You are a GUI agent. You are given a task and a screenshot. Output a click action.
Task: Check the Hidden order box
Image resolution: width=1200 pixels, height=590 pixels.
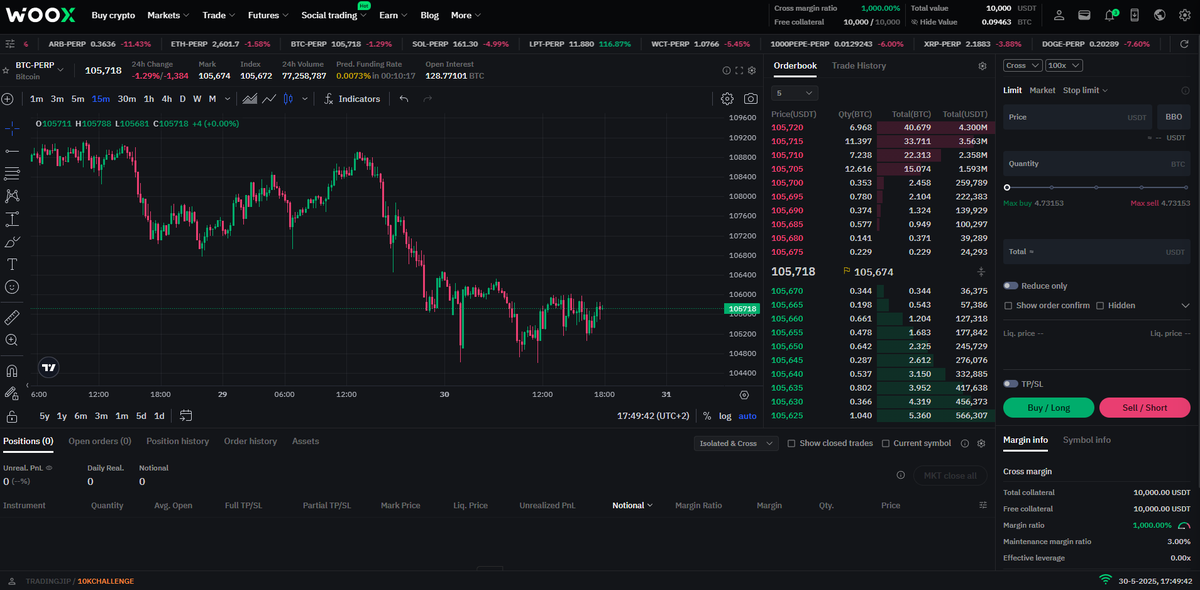pyautogui.click(x=1100, y=306)
